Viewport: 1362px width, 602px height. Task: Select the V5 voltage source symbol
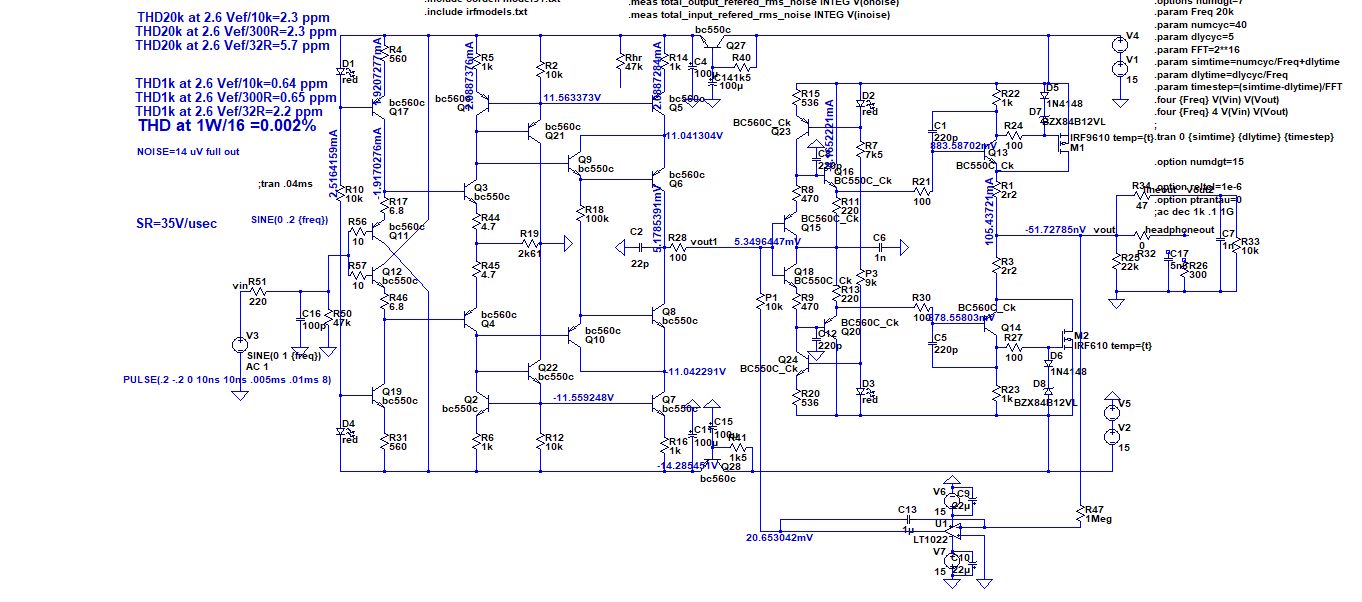[1111, 411]
